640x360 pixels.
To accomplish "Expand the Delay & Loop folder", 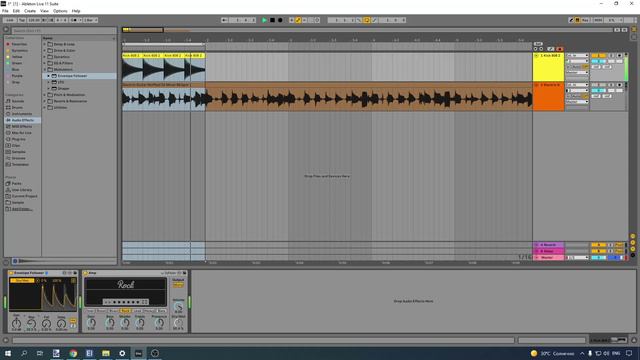I will pyautogui.click(x=45, y=44).
